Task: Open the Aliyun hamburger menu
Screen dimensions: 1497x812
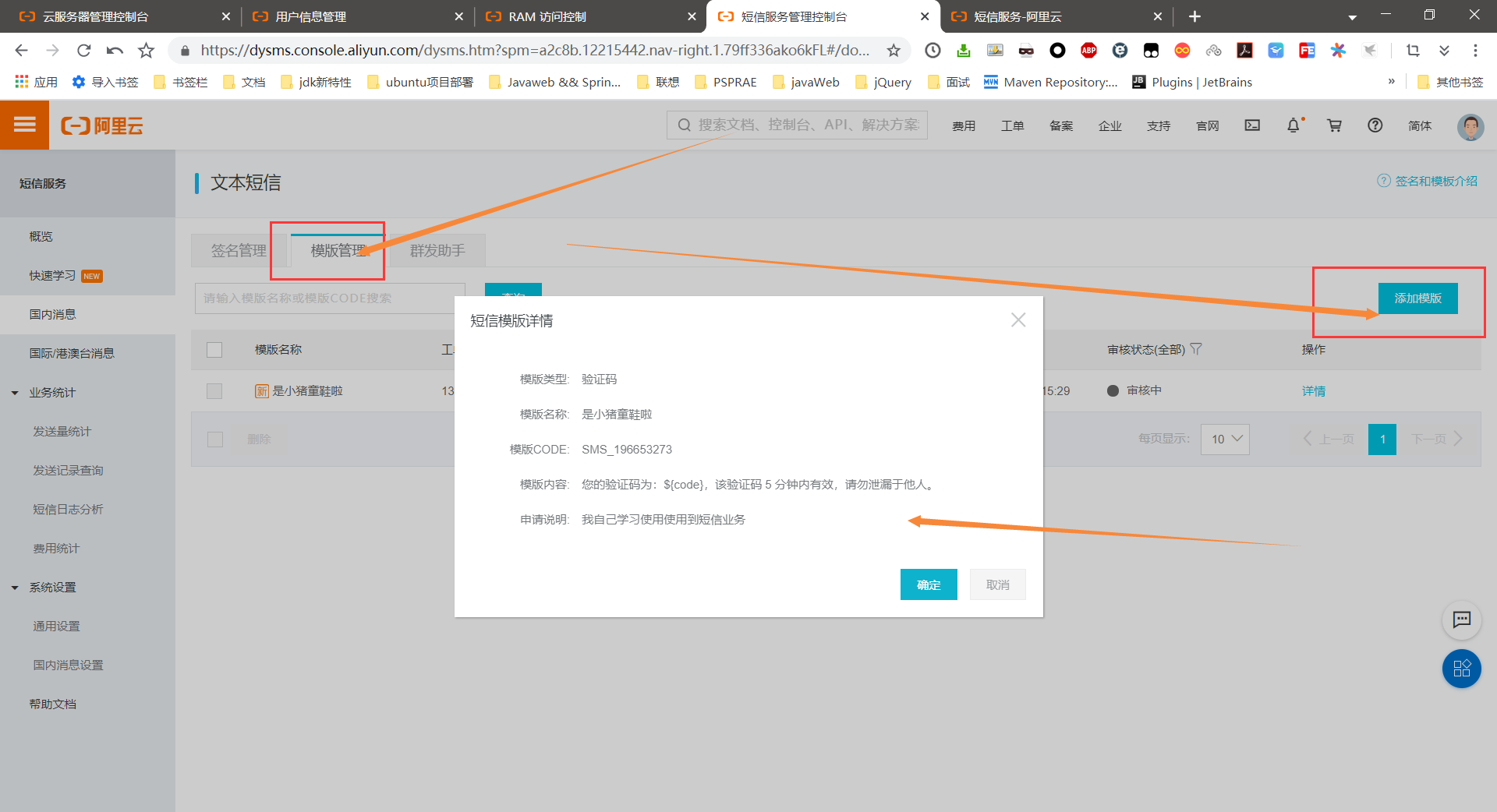Action: click(x=24, y=125)
